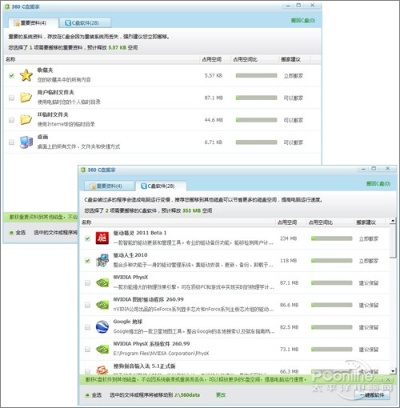Click scrollbar up arrow in front window list
The height and width of the screenshot is (408, 400).
[x=393, y=221]
